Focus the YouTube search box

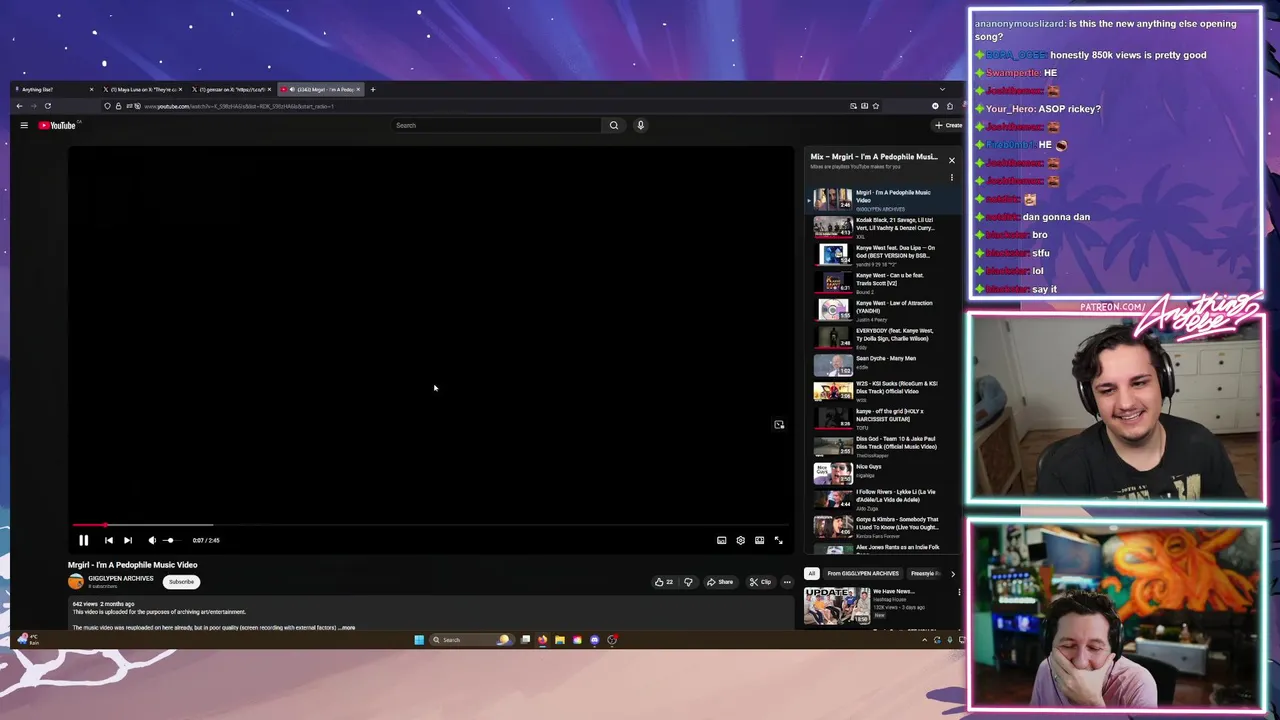click(496, 125)
